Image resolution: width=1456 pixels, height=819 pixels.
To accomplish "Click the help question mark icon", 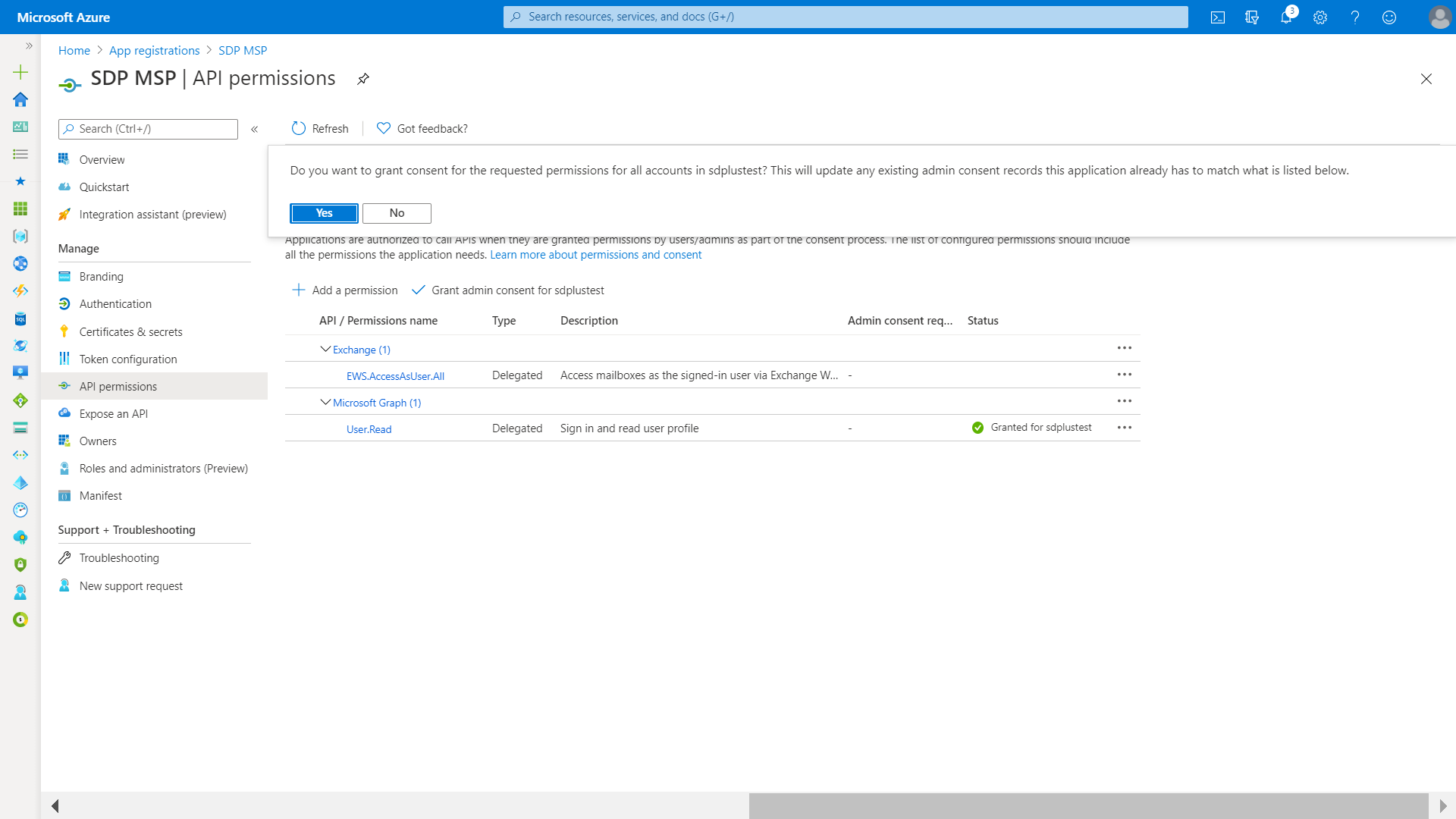I will click(x=1354, y=17).
